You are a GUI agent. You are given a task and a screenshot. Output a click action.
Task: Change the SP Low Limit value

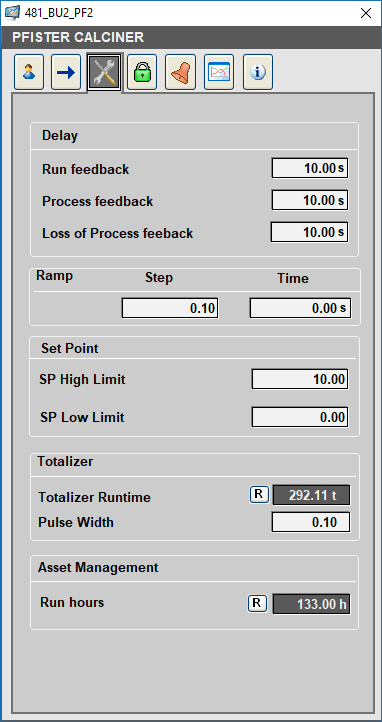(x=300, y=417)
